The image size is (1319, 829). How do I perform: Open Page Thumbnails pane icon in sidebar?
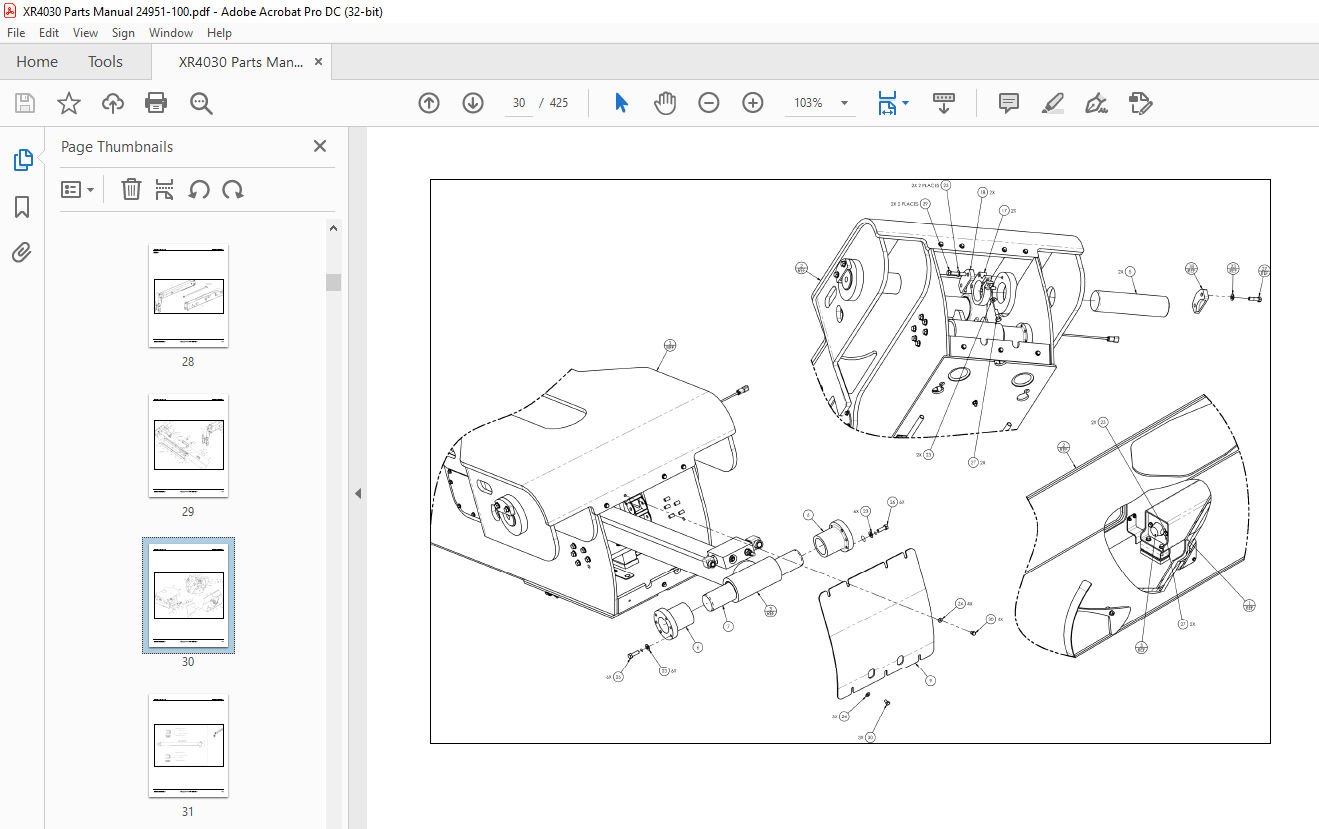click(22, 160)
